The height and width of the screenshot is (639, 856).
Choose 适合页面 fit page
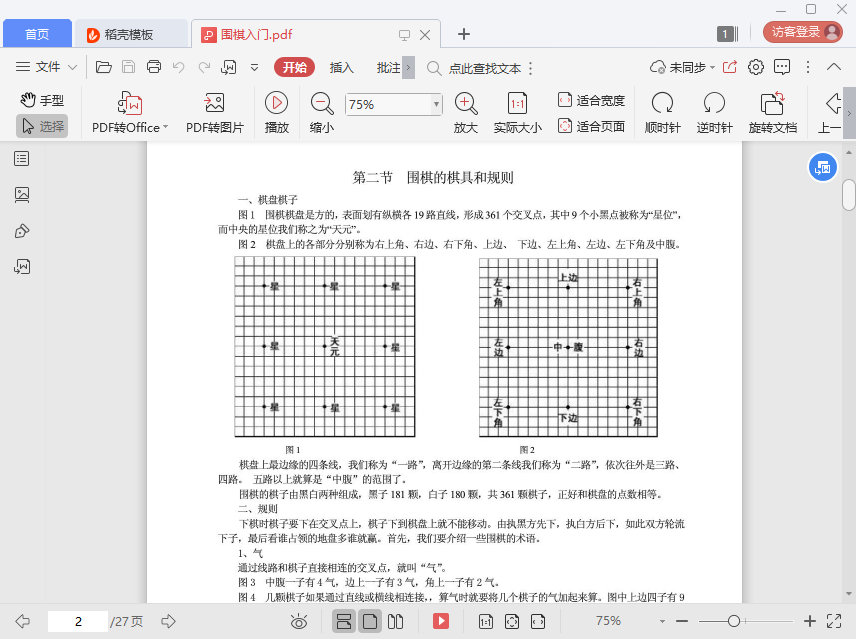pos(591,127)
